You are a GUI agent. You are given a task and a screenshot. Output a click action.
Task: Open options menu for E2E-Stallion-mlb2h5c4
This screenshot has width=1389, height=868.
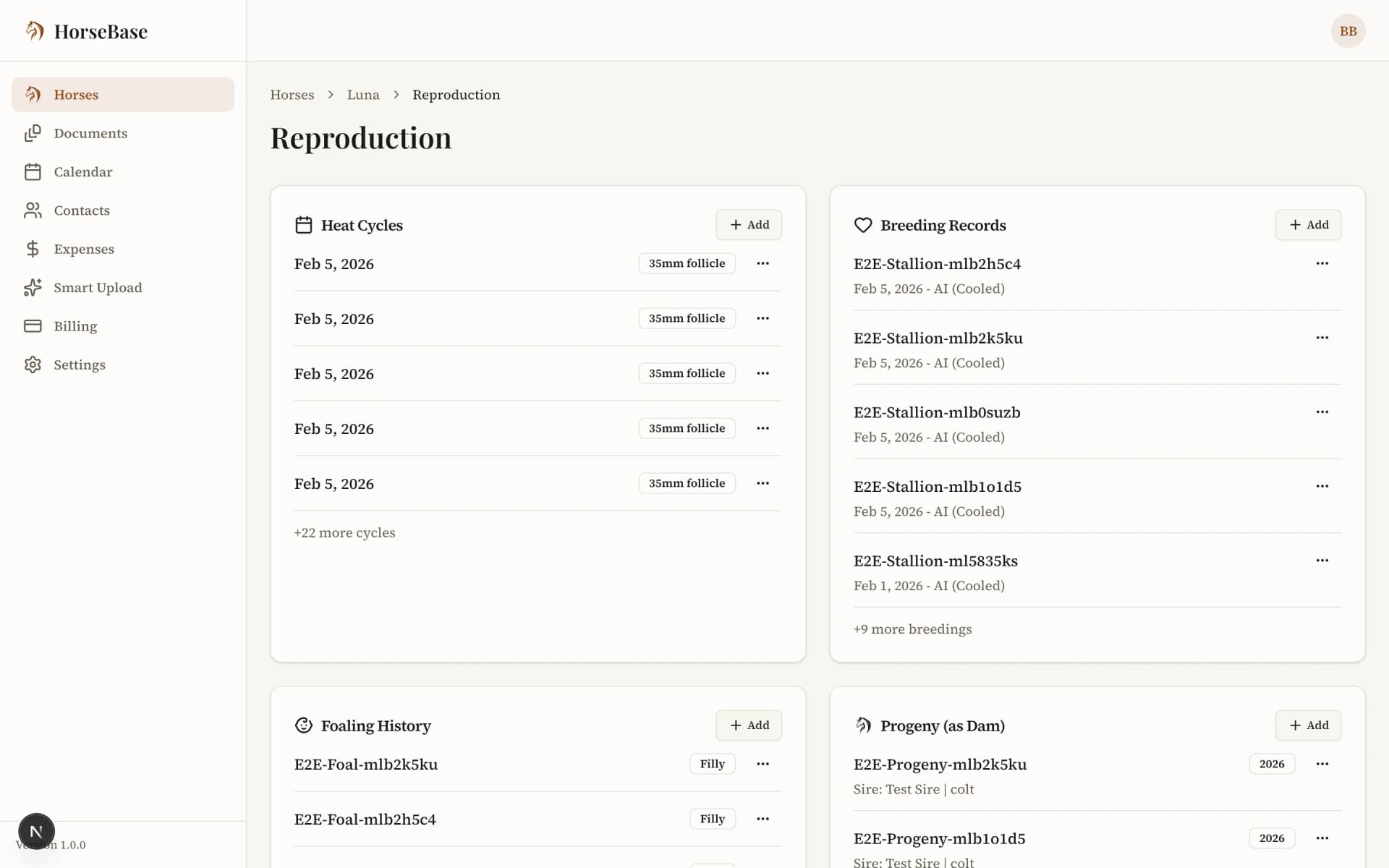(x=1322, y=263)
